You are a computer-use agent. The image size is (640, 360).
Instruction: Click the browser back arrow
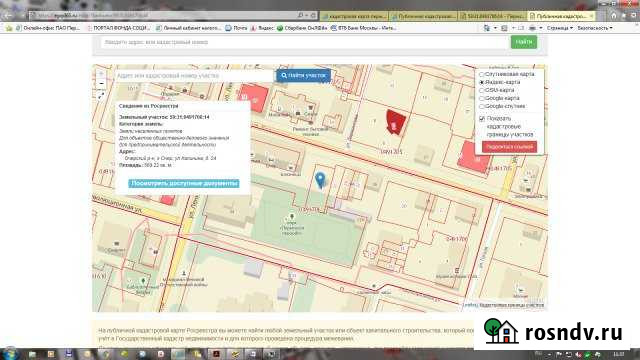coord(8,16)
